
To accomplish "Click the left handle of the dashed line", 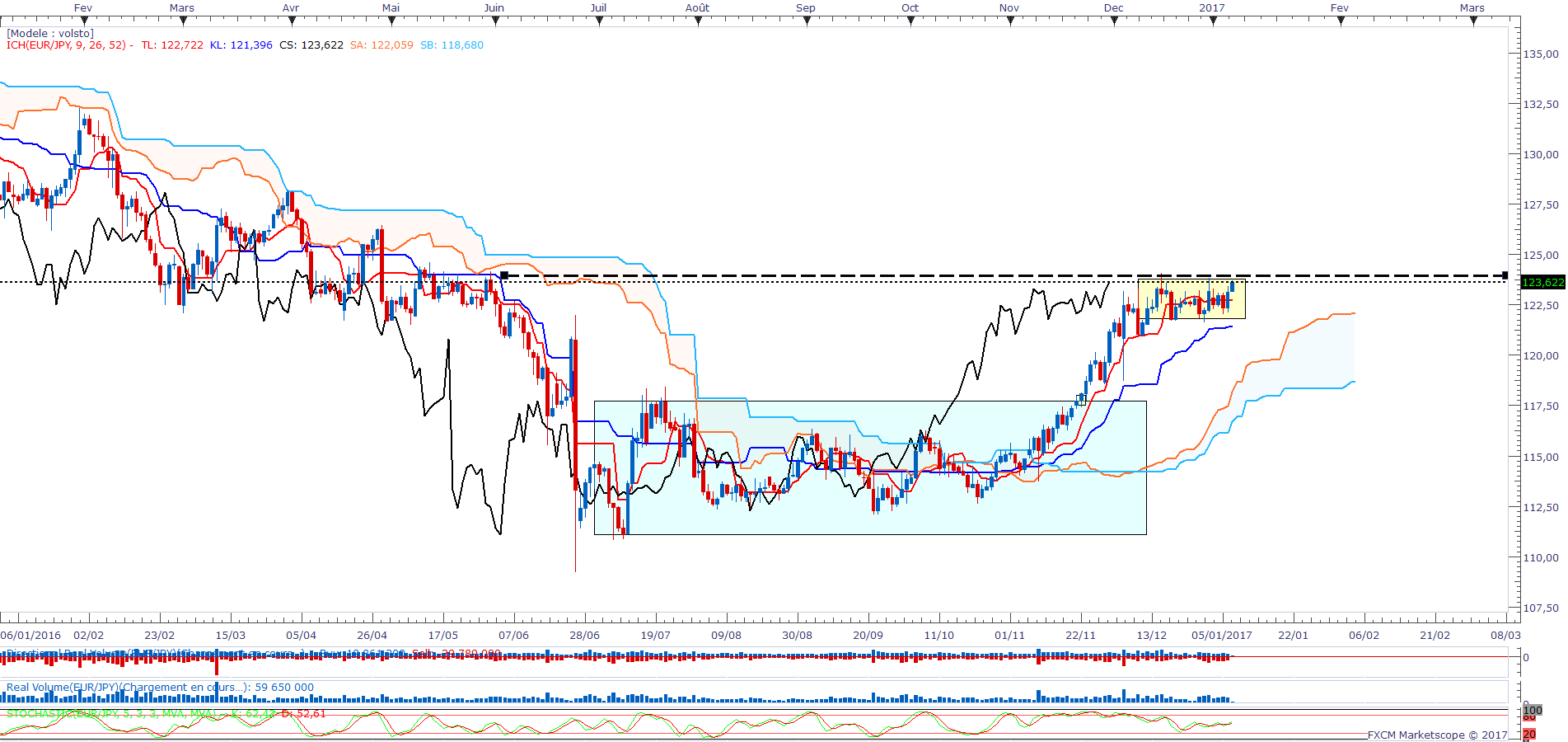I will pyautogui.click(x=504, y=275).
